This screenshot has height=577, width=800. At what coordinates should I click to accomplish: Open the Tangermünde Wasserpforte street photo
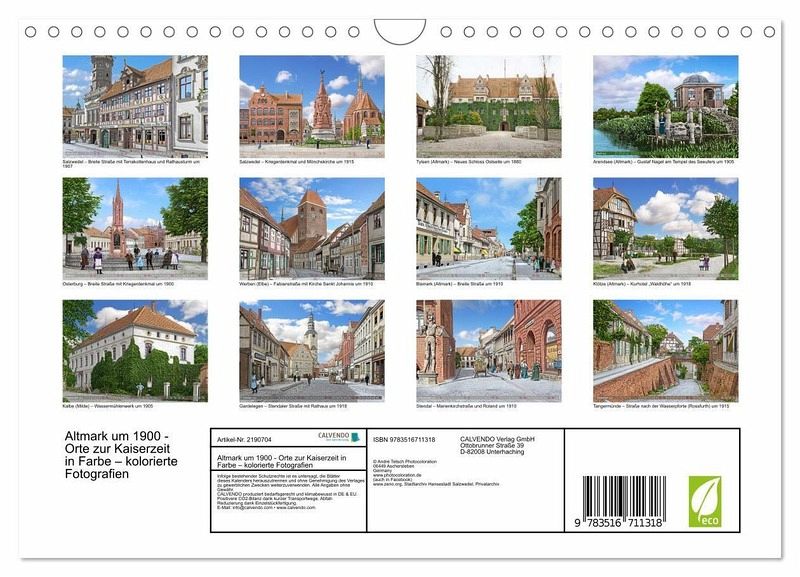point(665,351)
